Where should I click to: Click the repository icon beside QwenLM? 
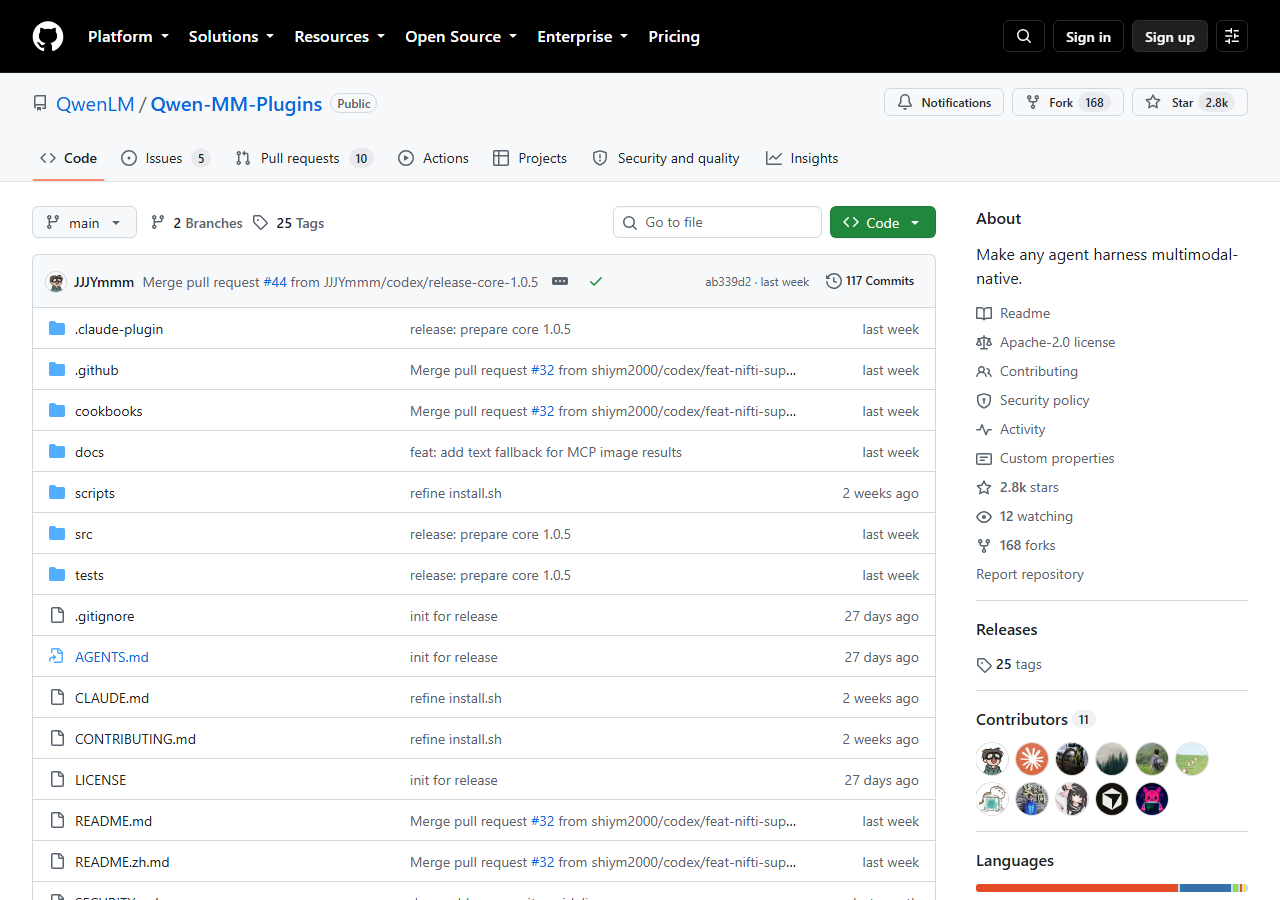pyautogui.click(x=40, y=103)
